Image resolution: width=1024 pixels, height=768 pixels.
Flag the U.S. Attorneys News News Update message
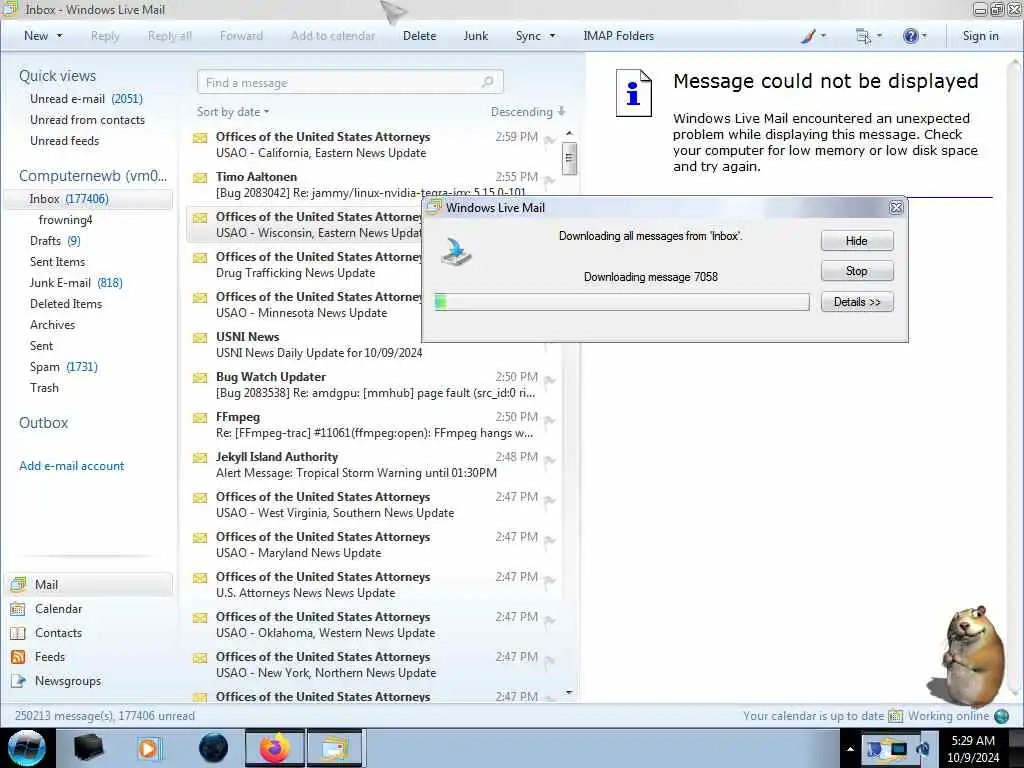point(550,580)
